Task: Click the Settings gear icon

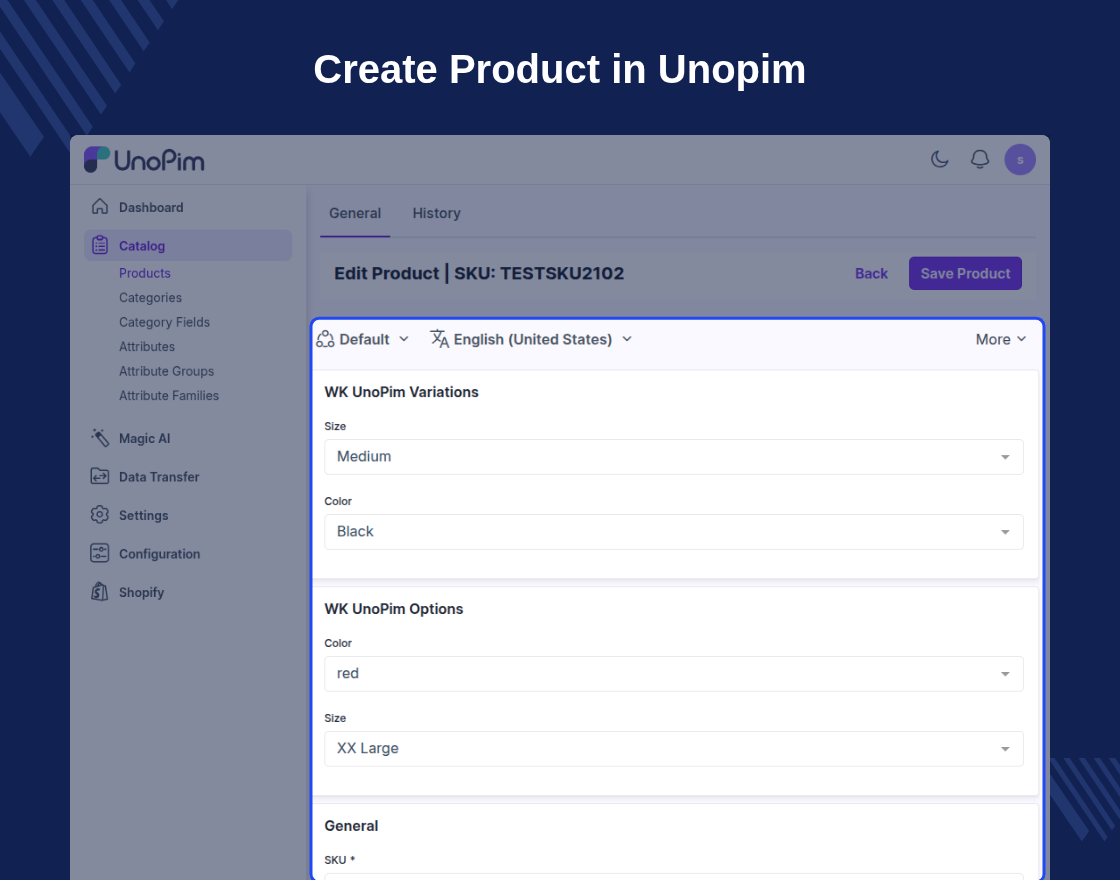Action: [100, 515]
